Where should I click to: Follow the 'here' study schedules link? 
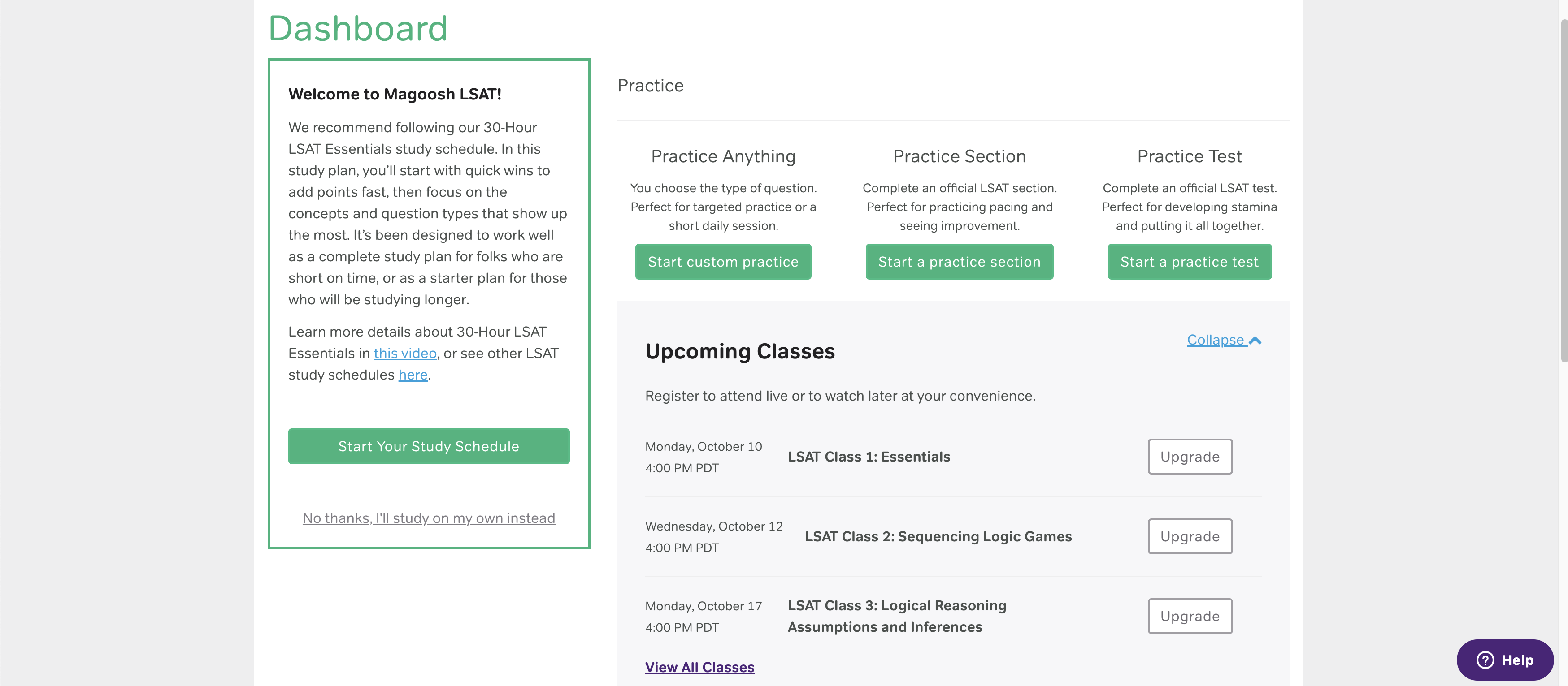413,375
